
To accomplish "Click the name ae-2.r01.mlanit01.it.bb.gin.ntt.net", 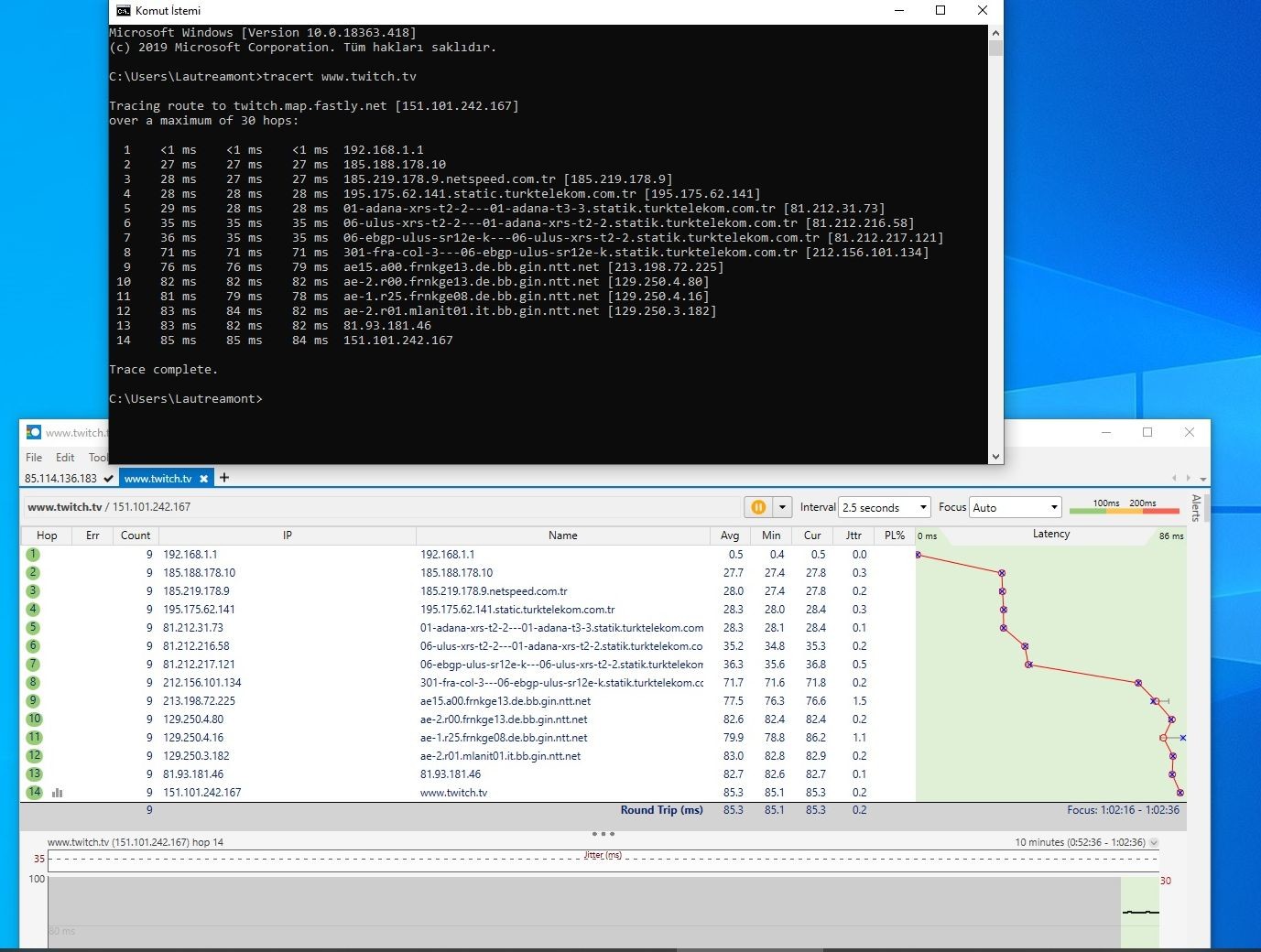I will click(500, 756).
